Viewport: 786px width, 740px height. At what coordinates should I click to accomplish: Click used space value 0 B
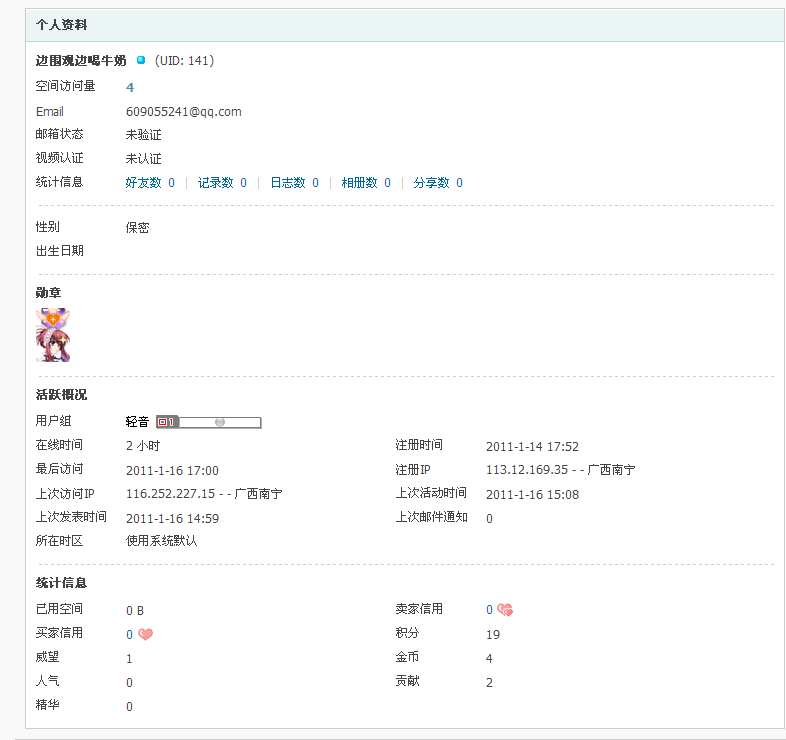coord(135,610)
